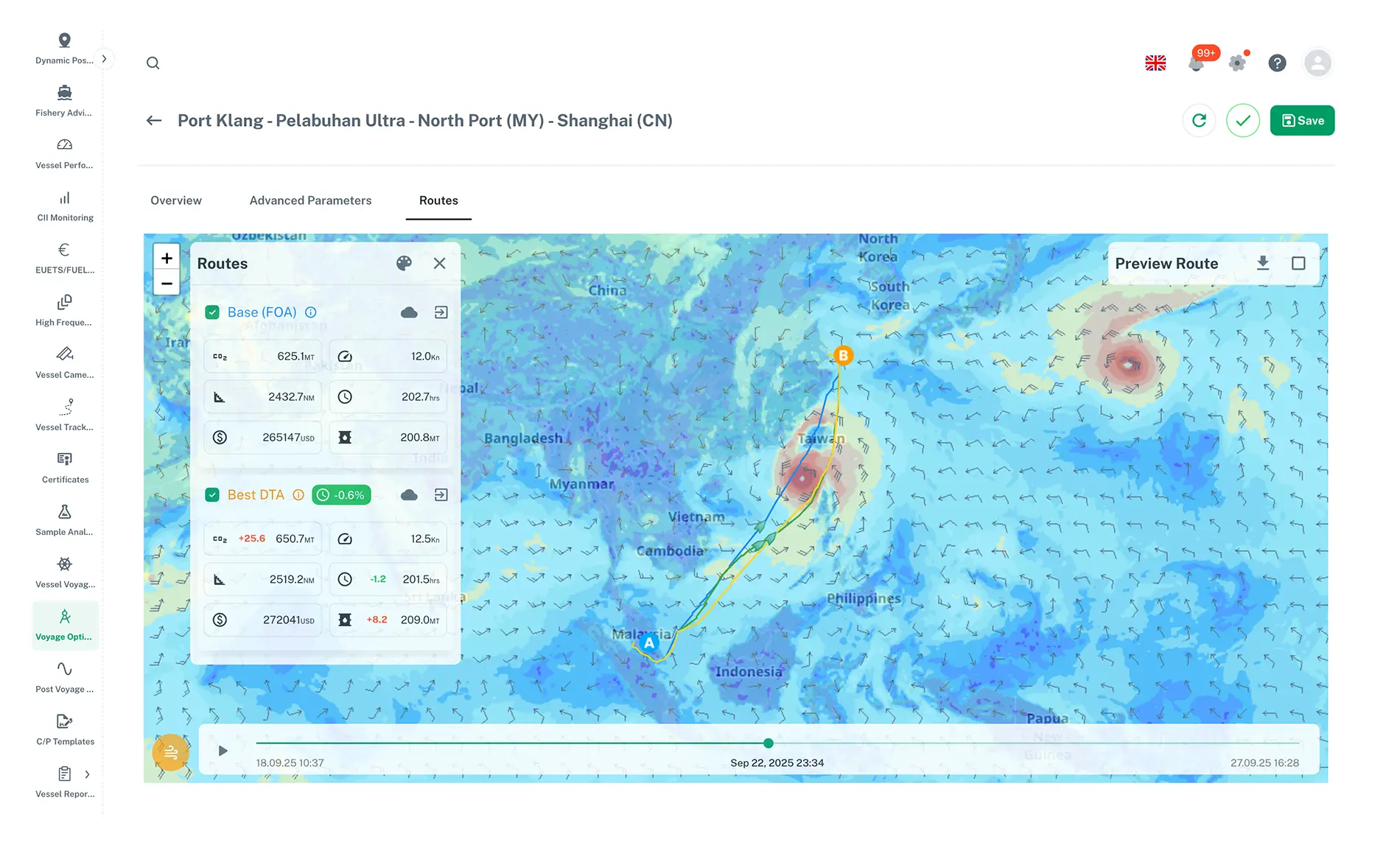The height and width of the screenshot is (848, 1400).
Task: Open Fishery Advisory sidebar item
Action: click(65, 101)
